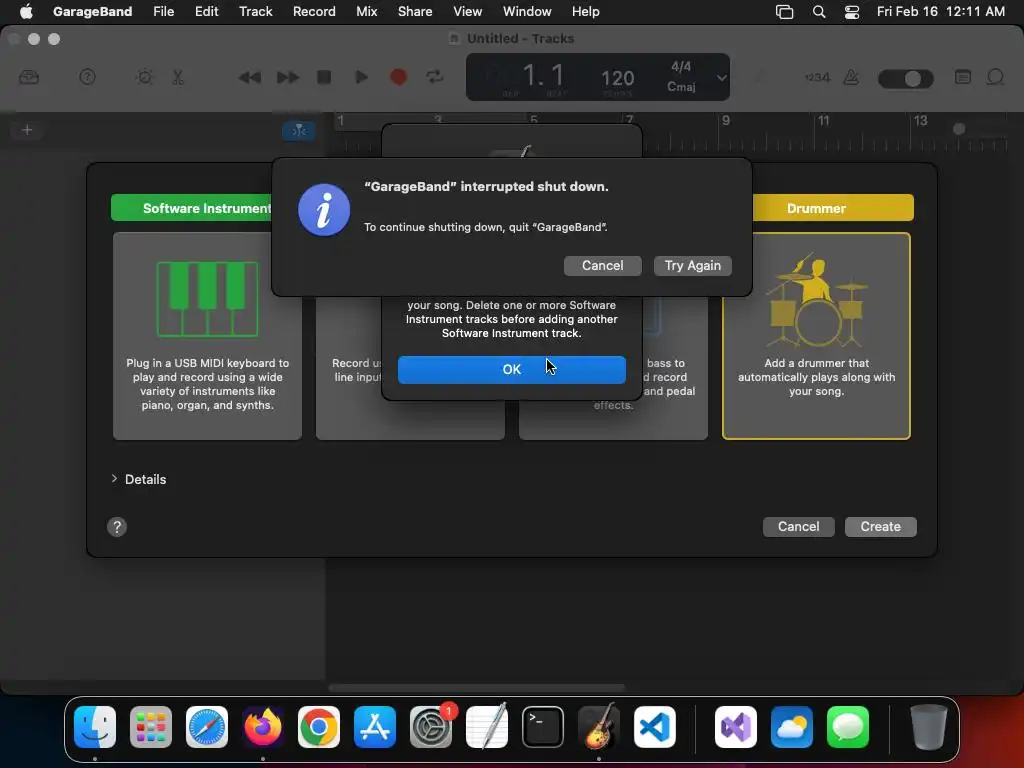This screenshot has width=1024, height=768.
Task: Select the Drummer track type header
Action: (833, 208)
